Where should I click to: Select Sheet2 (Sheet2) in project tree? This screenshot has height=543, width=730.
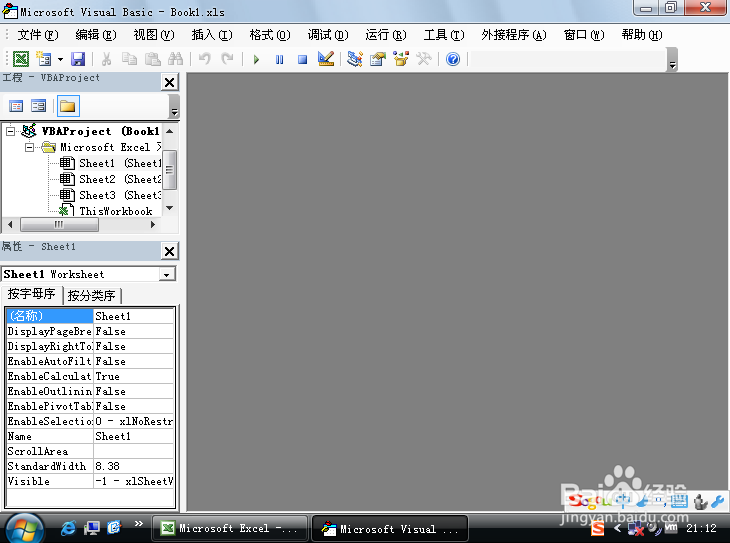pyautogui.click(x=111, y=179)
